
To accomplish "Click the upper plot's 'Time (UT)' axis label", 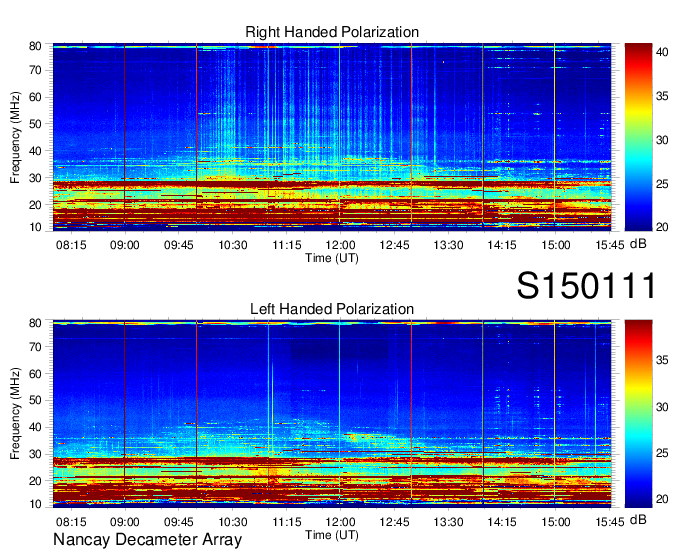I will pyautogui.click(x=332, y=258).
